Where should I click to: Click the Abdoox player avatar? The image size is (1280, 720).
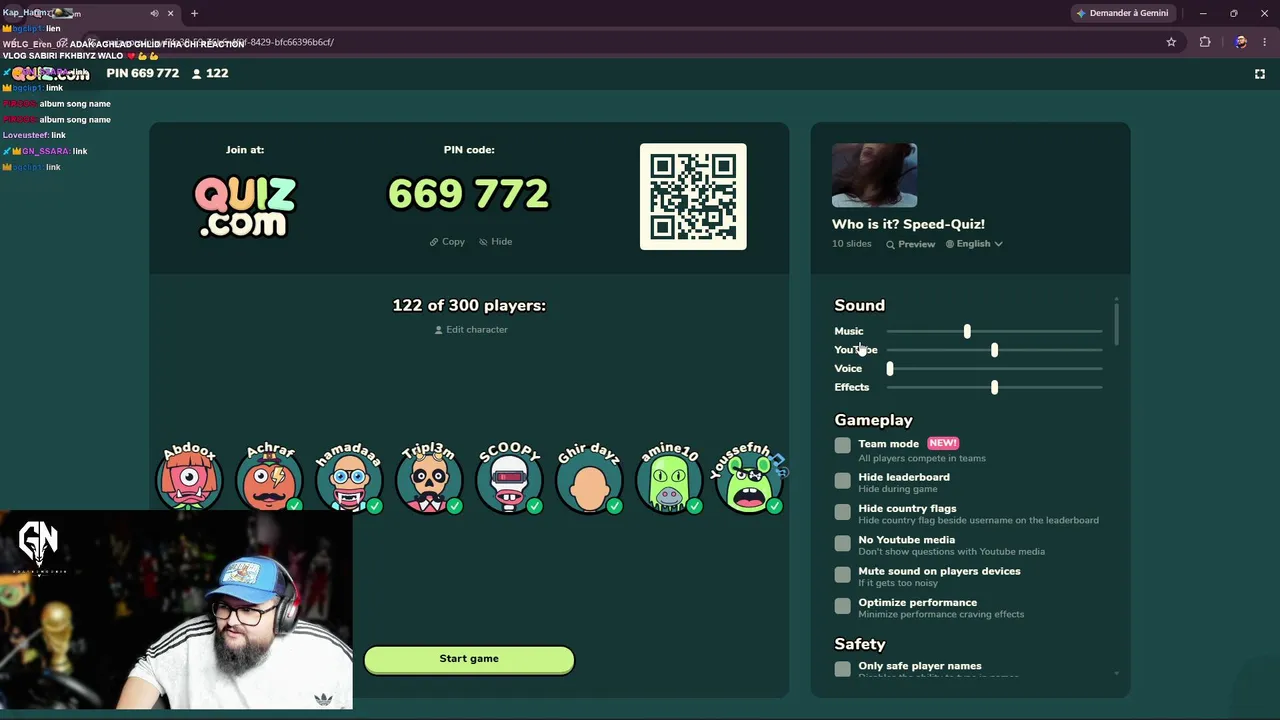point(189,480)
